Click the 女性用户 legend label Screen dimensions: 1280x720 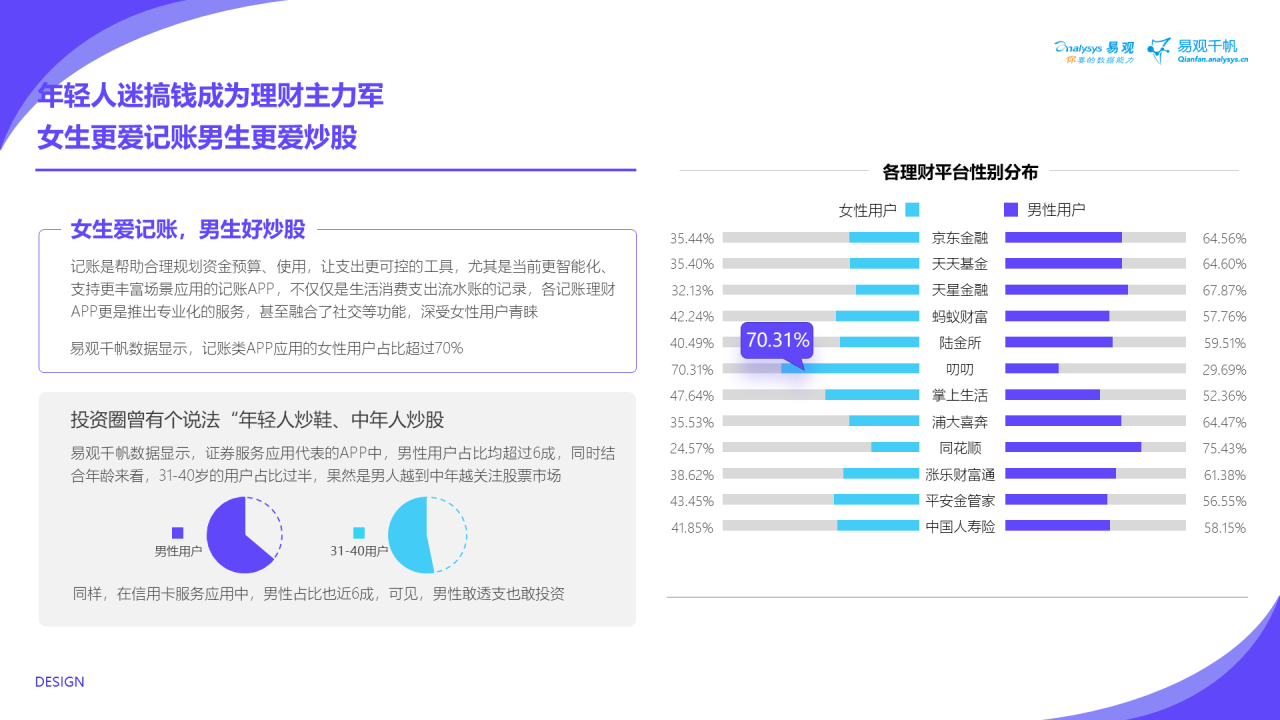click(x=867, y=210)
